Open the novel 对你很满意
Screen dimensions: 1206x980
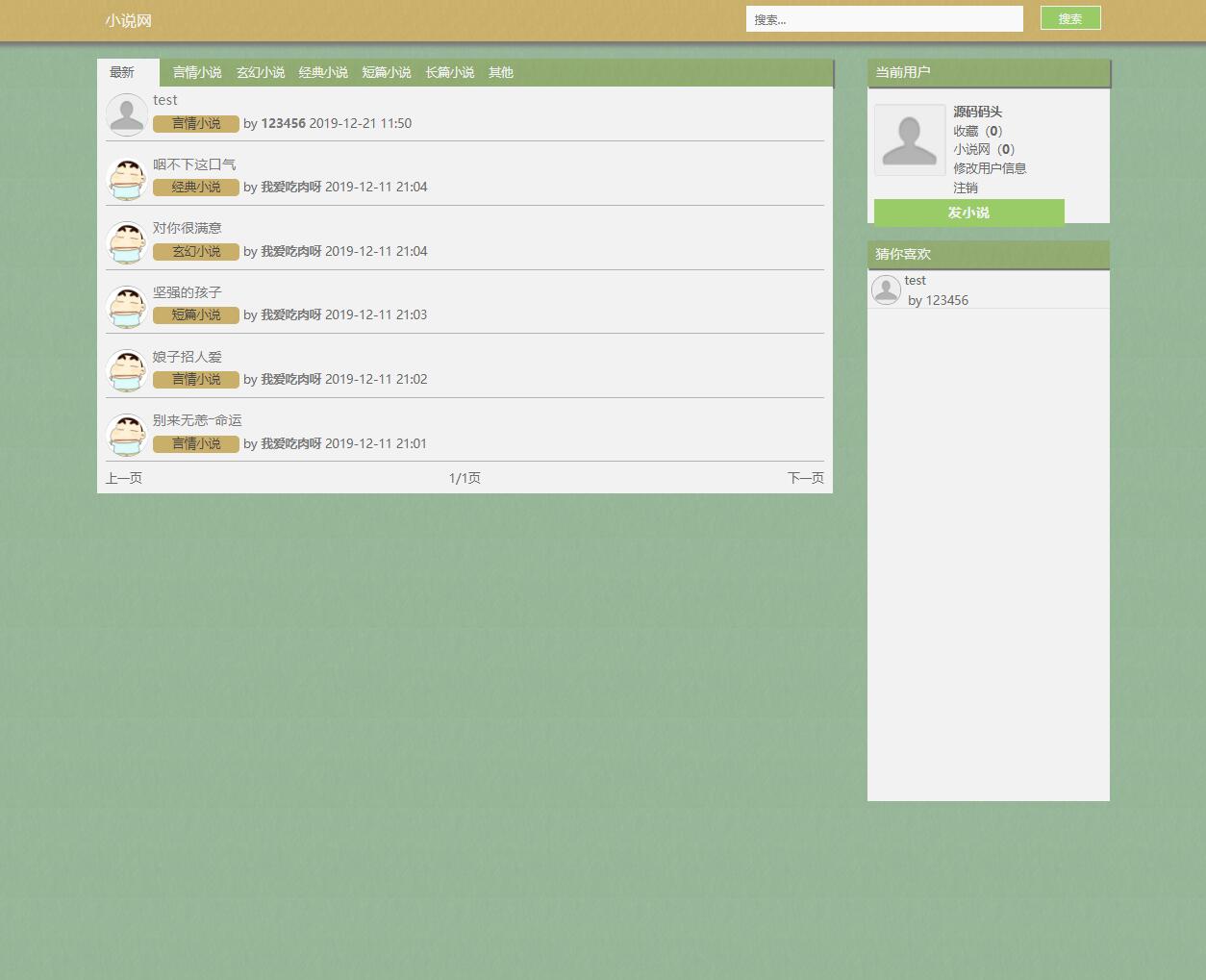[x=188, y=228]
